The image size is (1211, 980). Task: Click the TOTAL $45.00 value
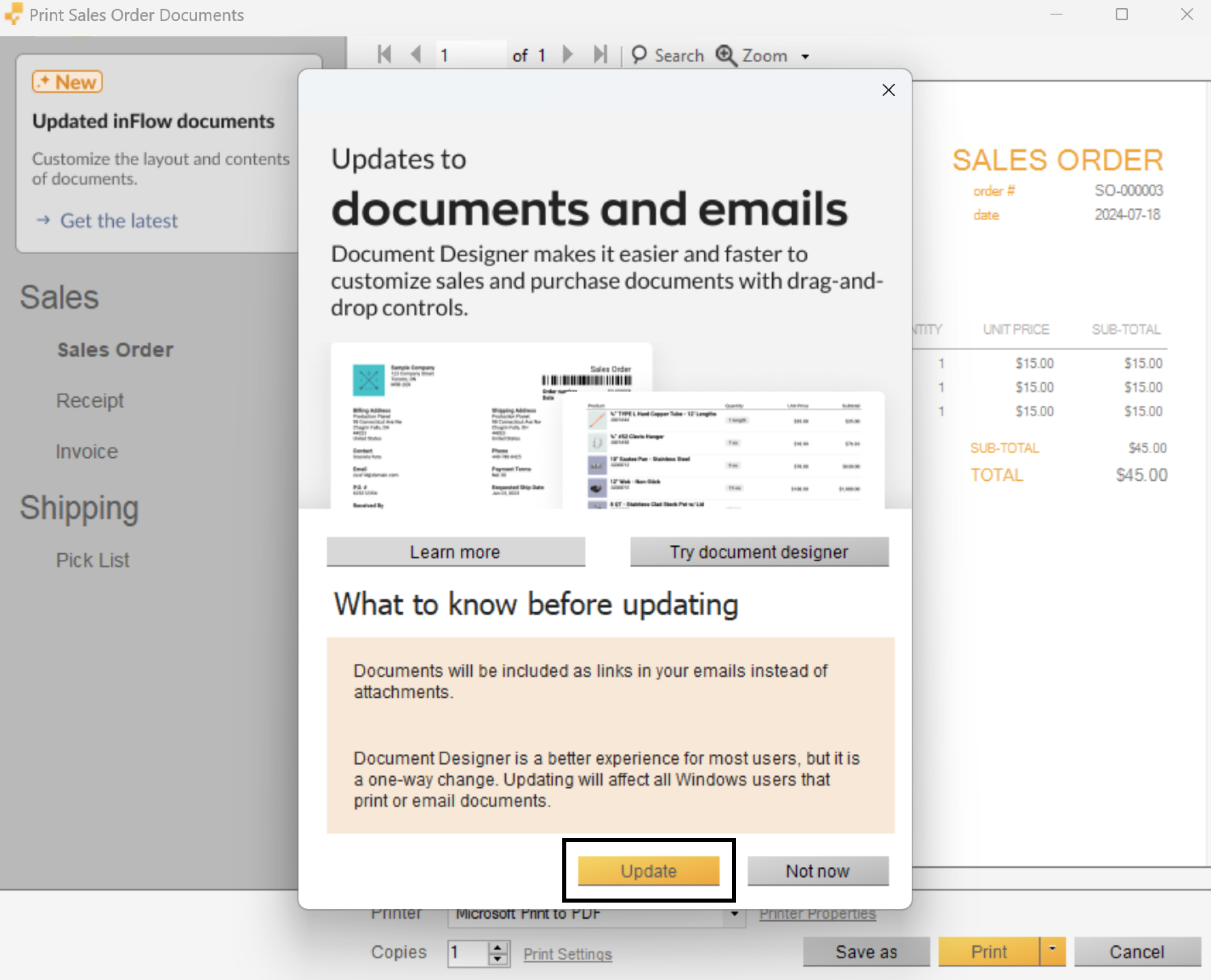click(1142, 475)
